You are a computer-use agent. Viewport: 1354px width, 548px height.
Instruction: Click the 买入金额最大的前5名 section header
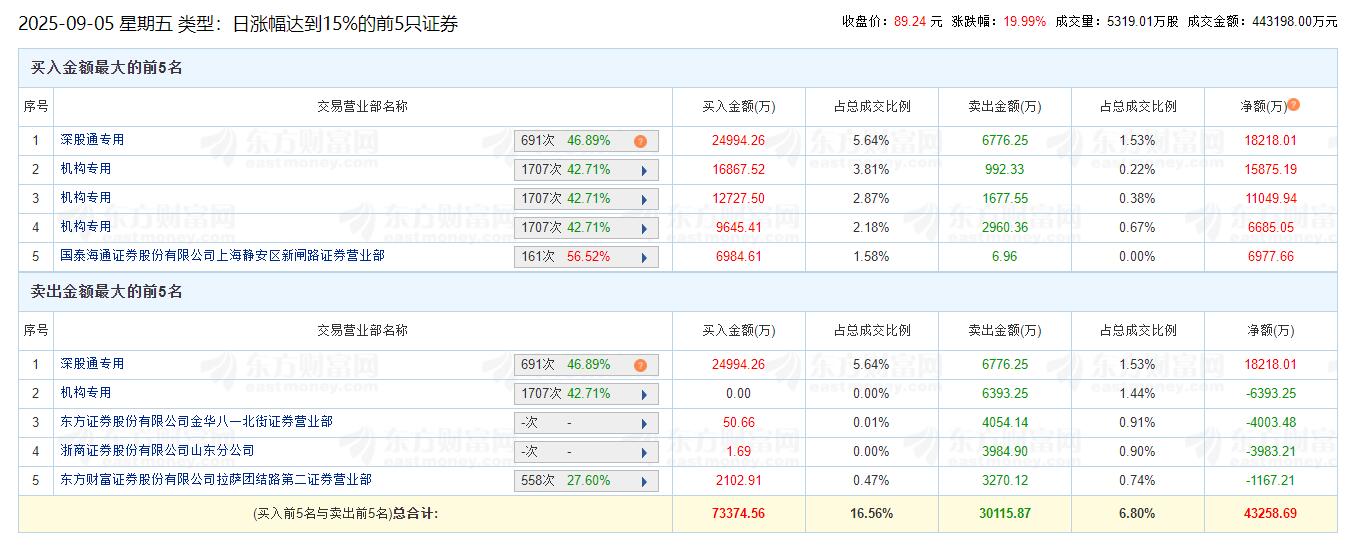coord(106,68)
